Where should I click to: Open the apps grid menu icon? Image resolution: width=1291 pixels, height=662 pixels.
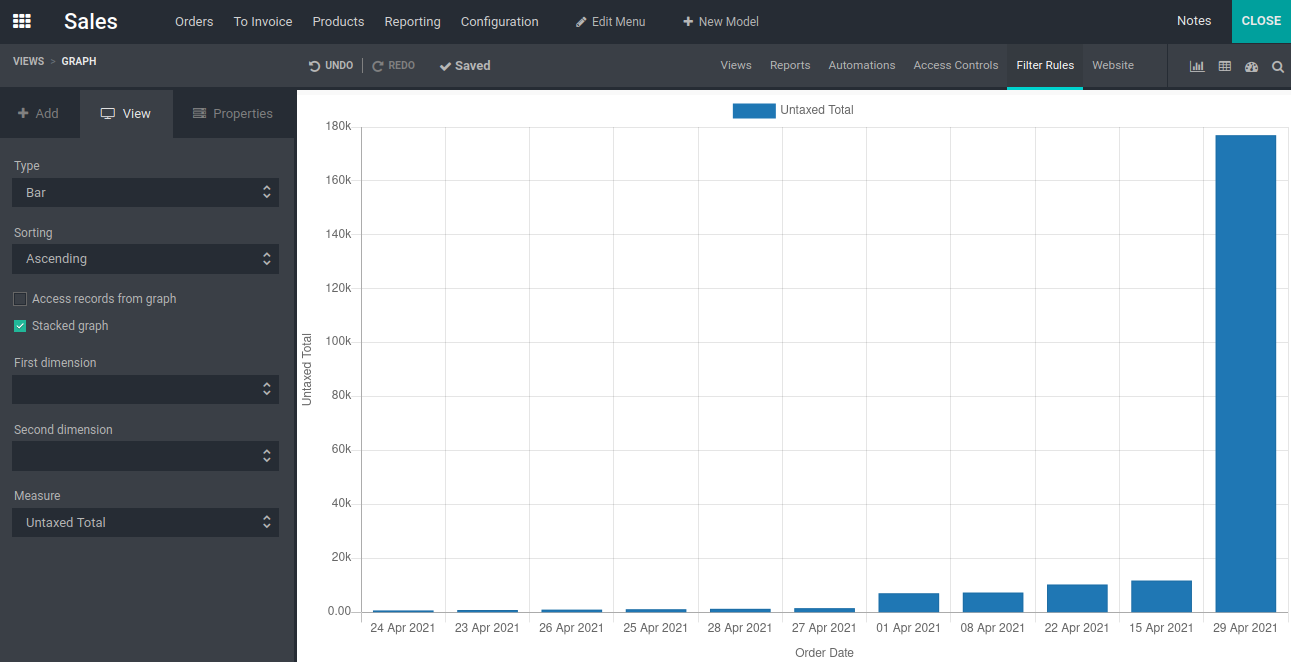tap(21, 21)
